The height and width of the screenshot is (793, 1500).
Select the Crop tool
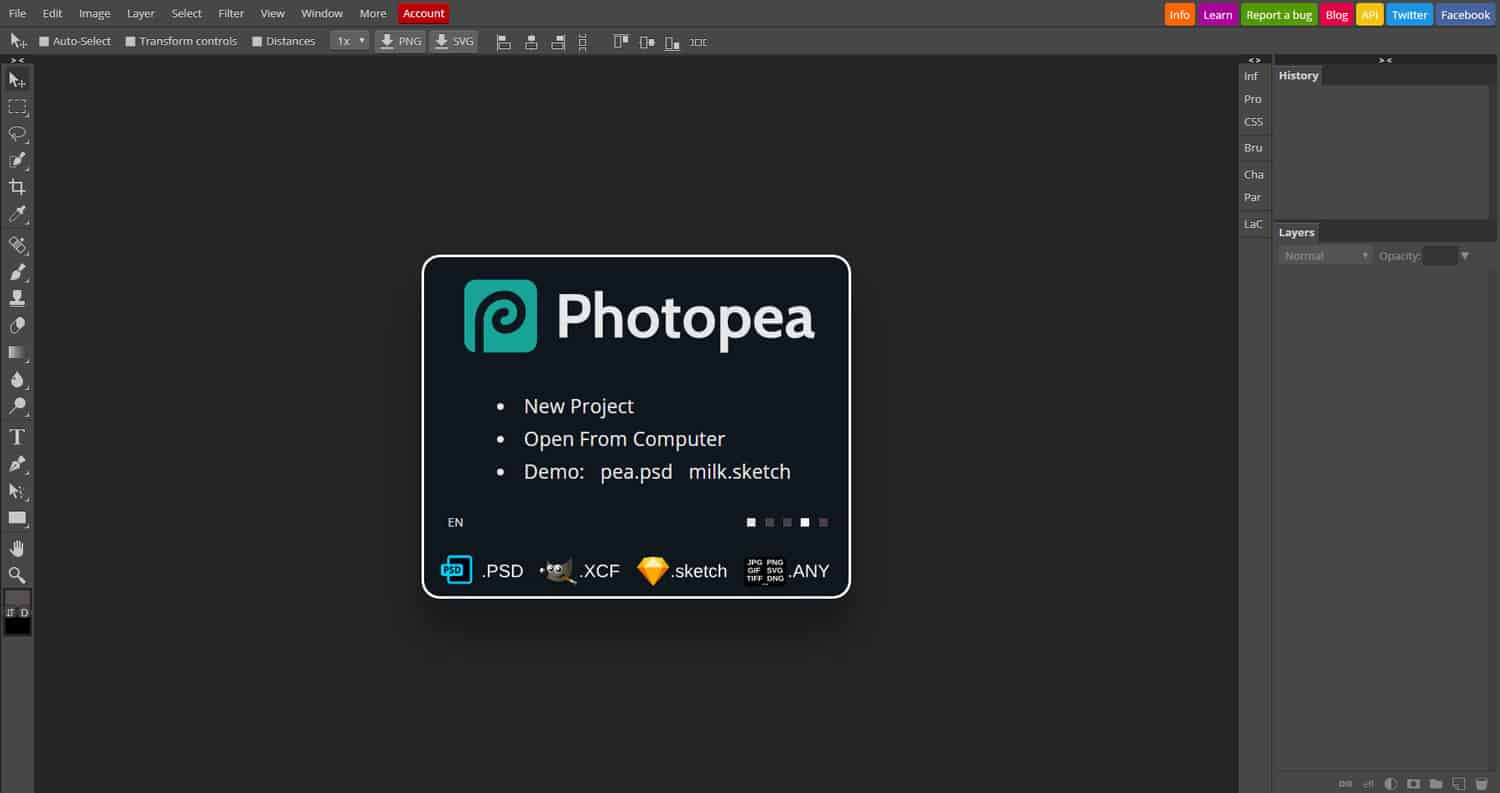tap(17, 187)
